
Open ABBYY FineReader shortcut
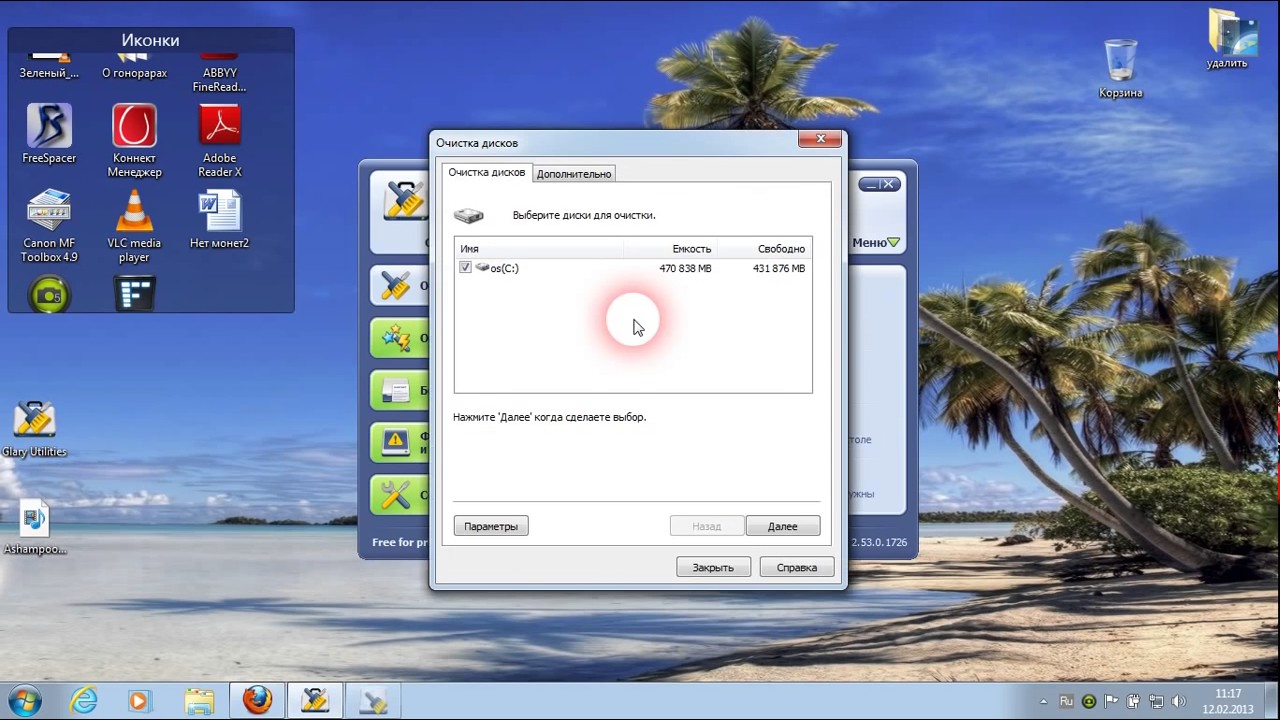pos(220,74)
